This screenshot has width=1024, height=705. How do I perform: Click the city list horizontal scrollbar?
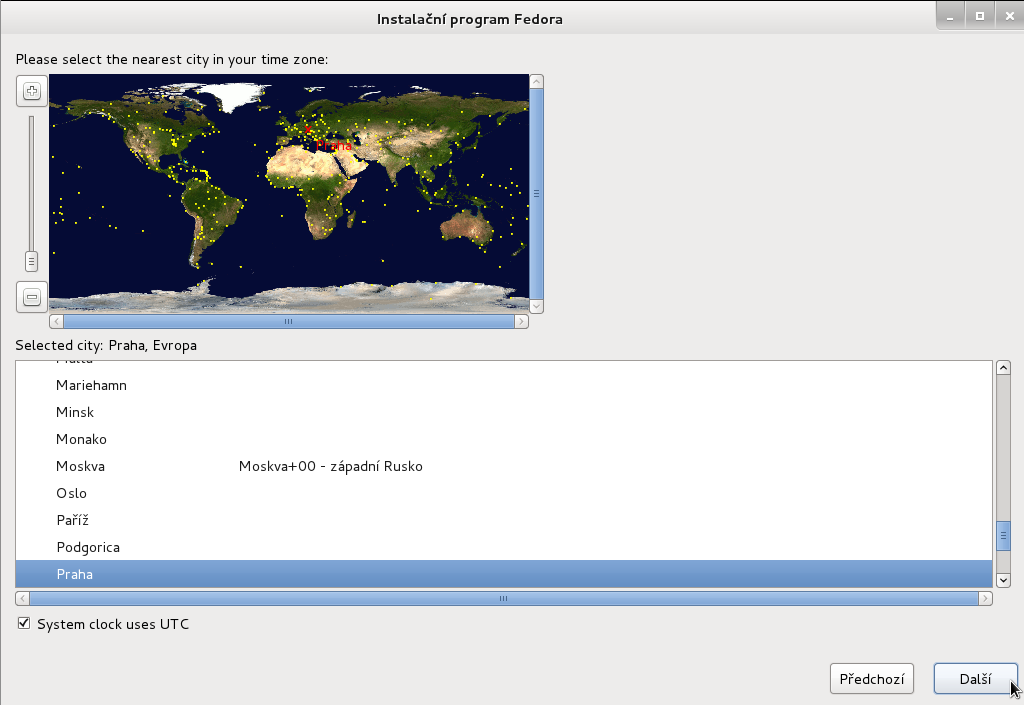tap(503, 598)
